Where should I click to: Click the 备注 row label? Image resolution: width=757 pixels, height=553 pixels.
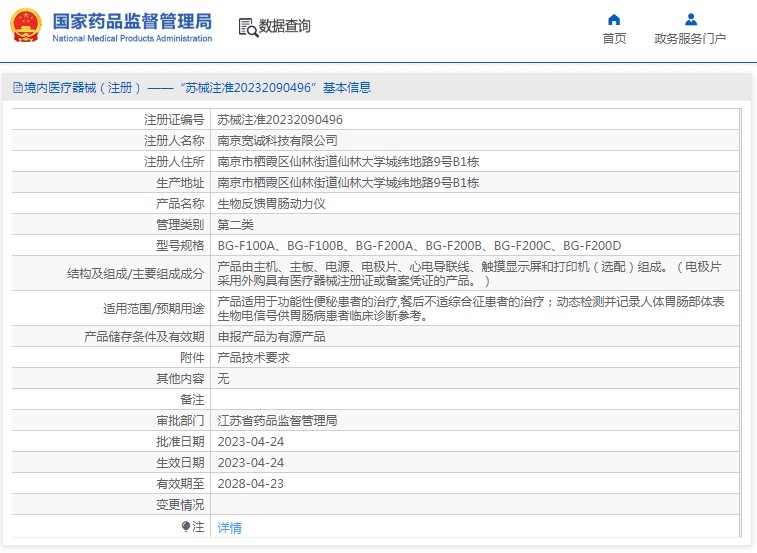coord(192,399)
